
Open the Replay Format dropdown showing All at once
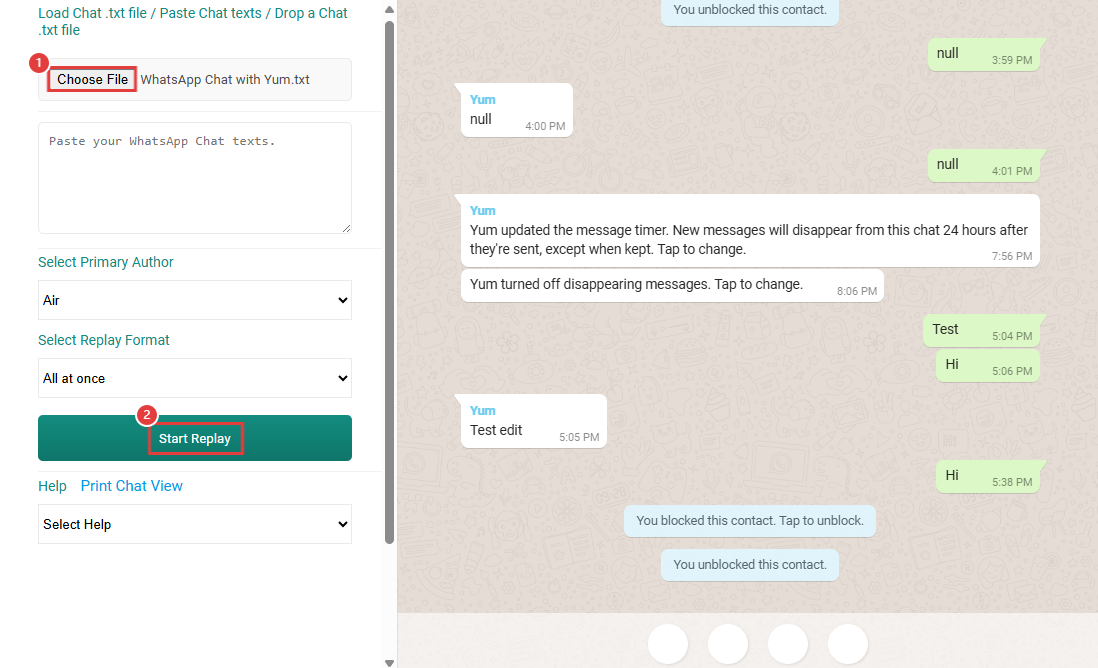click(x=194, y=378)
